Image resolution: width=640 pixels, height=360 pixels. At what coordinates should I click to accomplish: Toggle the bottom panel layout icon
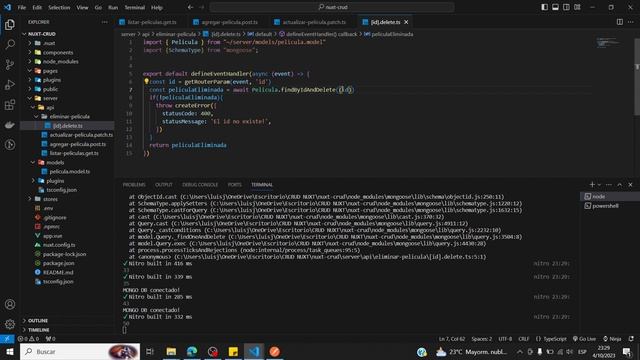[x=555, y=7]
